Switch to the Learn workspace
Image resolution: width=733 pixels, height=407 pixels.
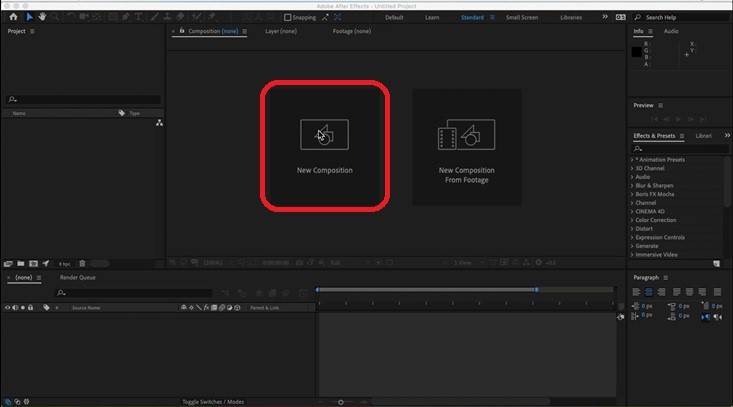432,17
